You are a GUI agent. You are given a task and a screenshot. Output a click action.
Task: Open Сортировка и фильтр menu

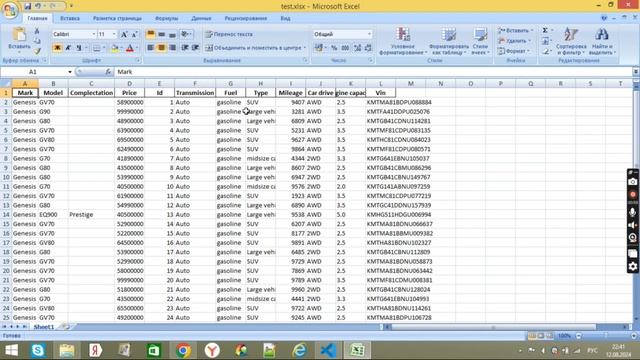571,41
